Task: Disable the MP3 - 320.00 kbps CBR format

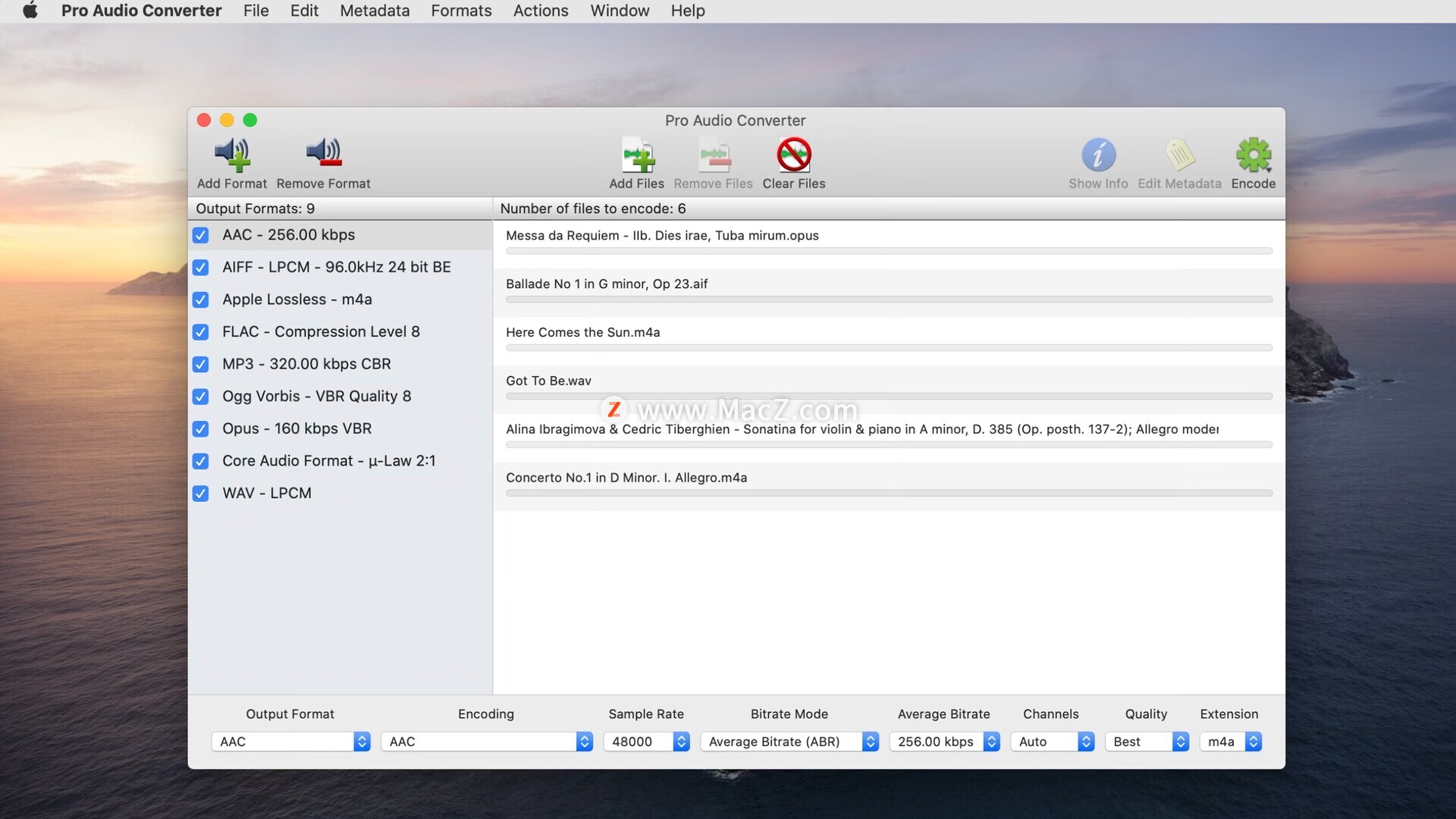Action: [201, 364]
